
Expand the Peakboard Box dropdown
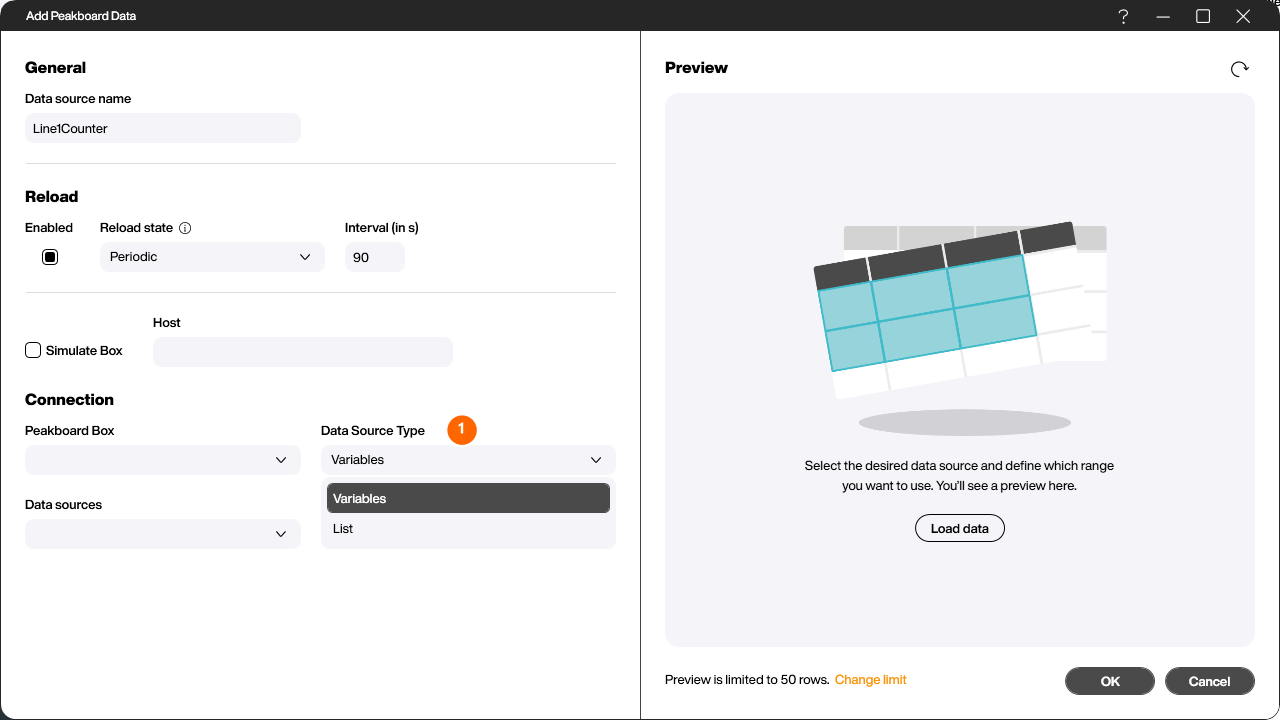click(163, 460)
